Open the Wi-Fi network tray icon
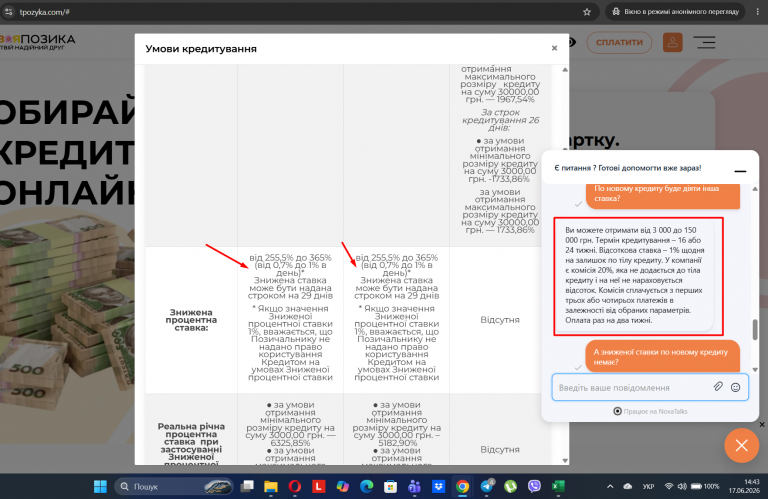This screenshot has width=768, height=499. click(669, 486)
